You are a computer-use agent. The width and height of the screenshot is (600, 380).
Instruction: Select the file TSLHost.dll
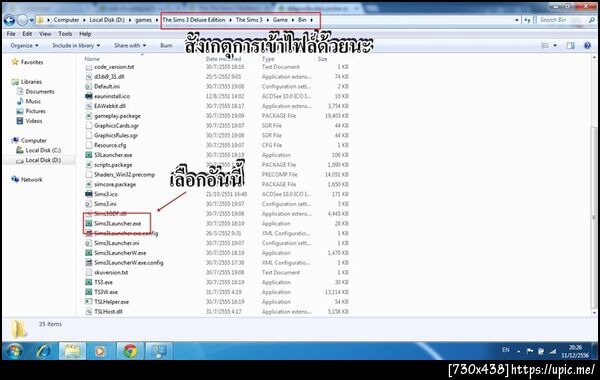108,312
